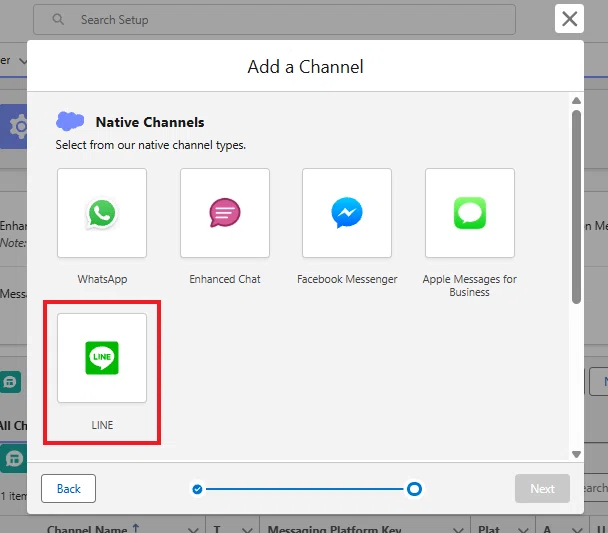This screenshot has height=533, width=608.
Task: Open Channel Name column dropdown chevron
Action: tap(193, 530)
